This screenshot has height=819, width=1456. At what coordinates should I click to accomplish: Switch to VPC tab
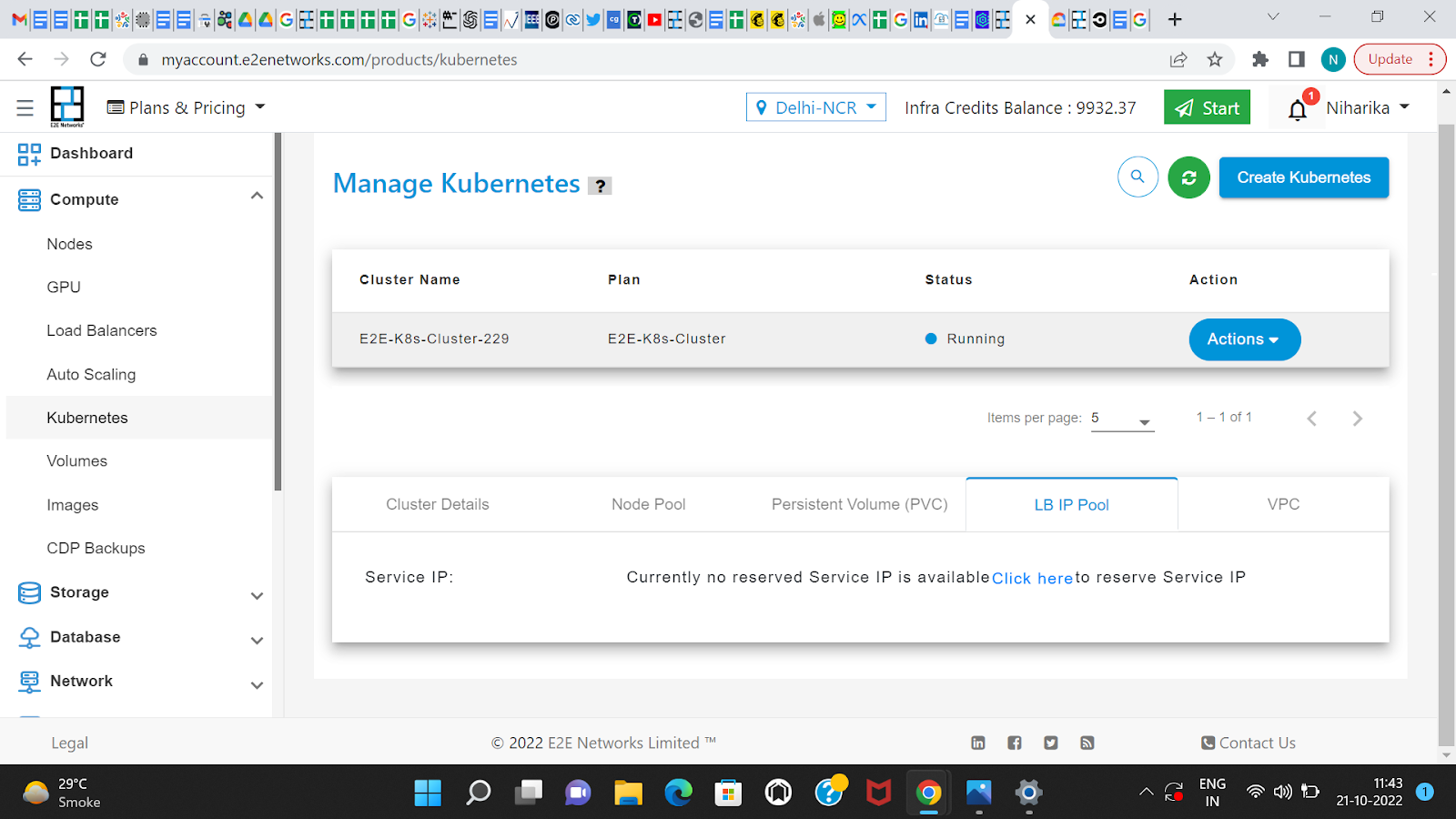point(1283,504)
